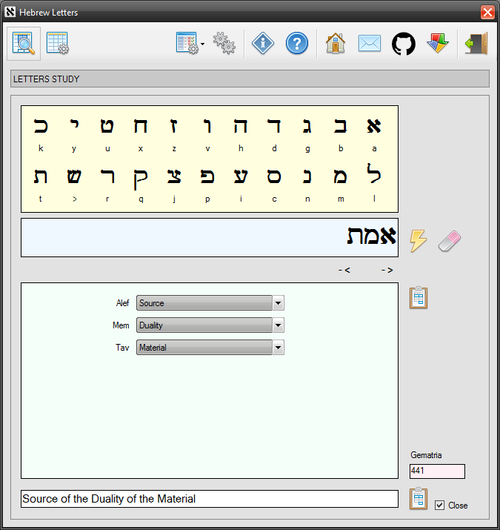Open the letters data table settings icon
The height and width of the screenshot is (530, 500).
point(57,43)
